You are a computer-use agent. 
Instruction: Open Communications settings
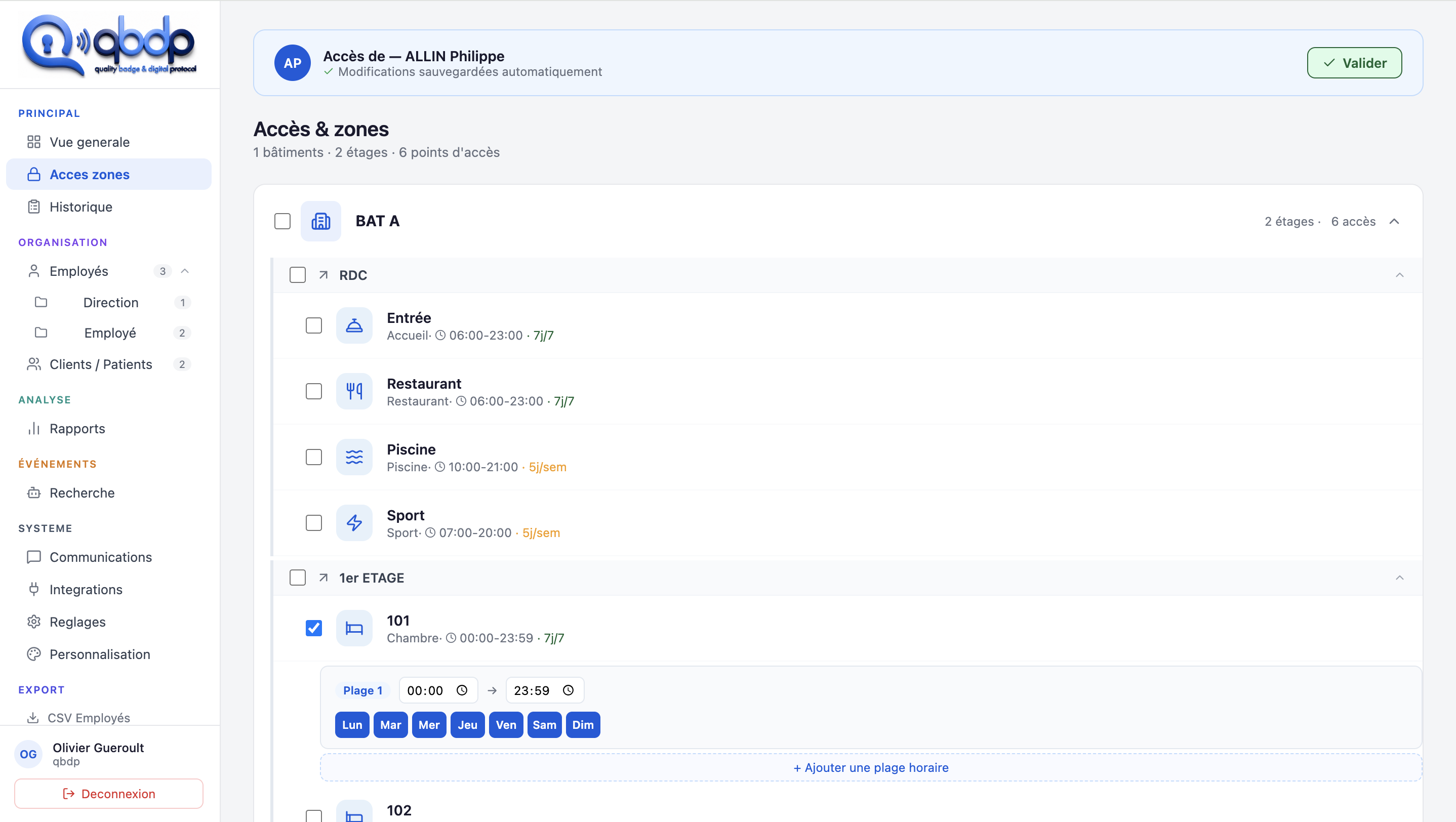pos(108,557)
